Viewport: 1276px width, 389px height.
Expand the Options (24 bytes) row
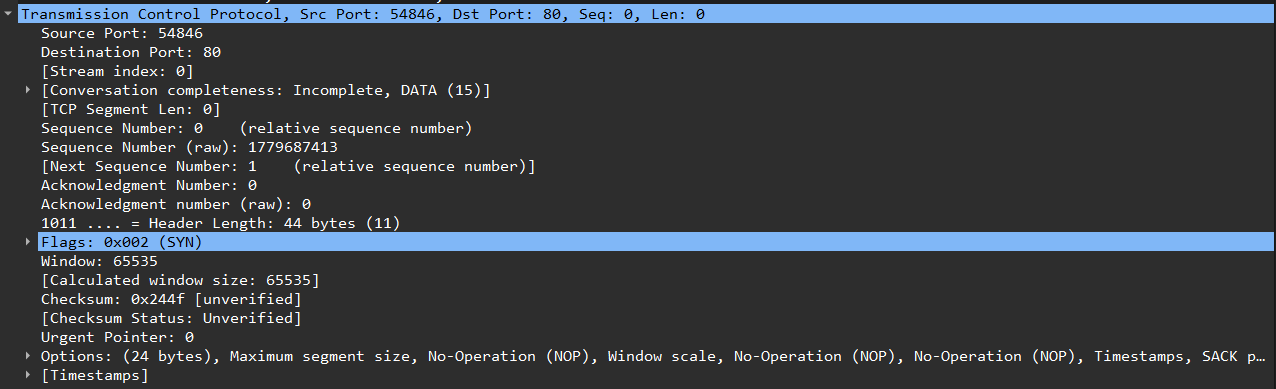tap(28, 356)
